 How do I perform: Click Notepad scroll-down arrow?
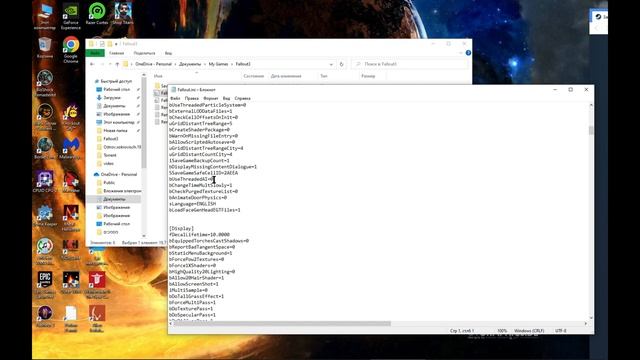pos(591,318)
